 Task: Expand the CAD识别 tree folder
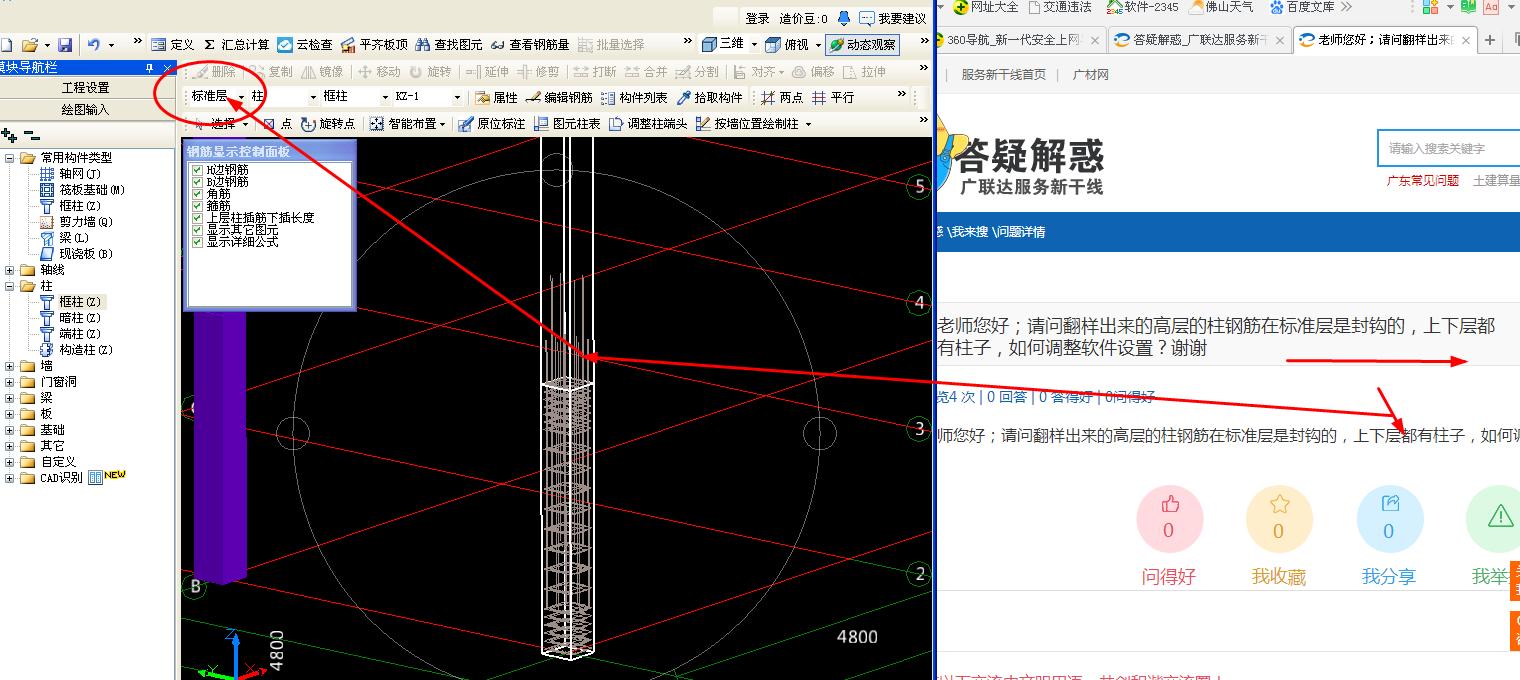pos(10,478)
